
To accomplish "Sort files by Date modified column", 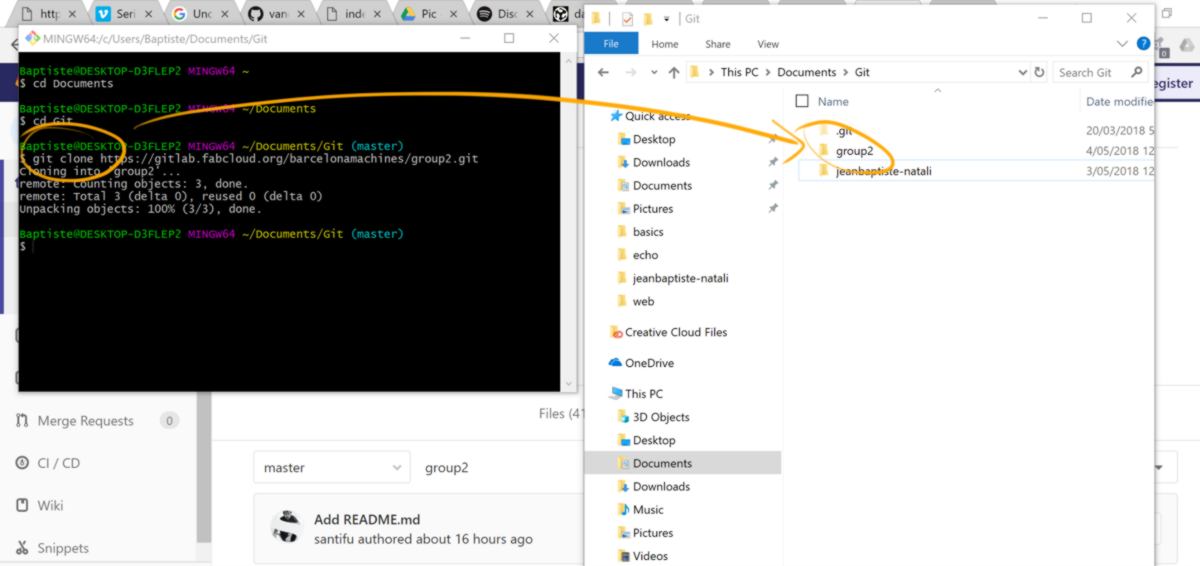I will coord(1119,101).
